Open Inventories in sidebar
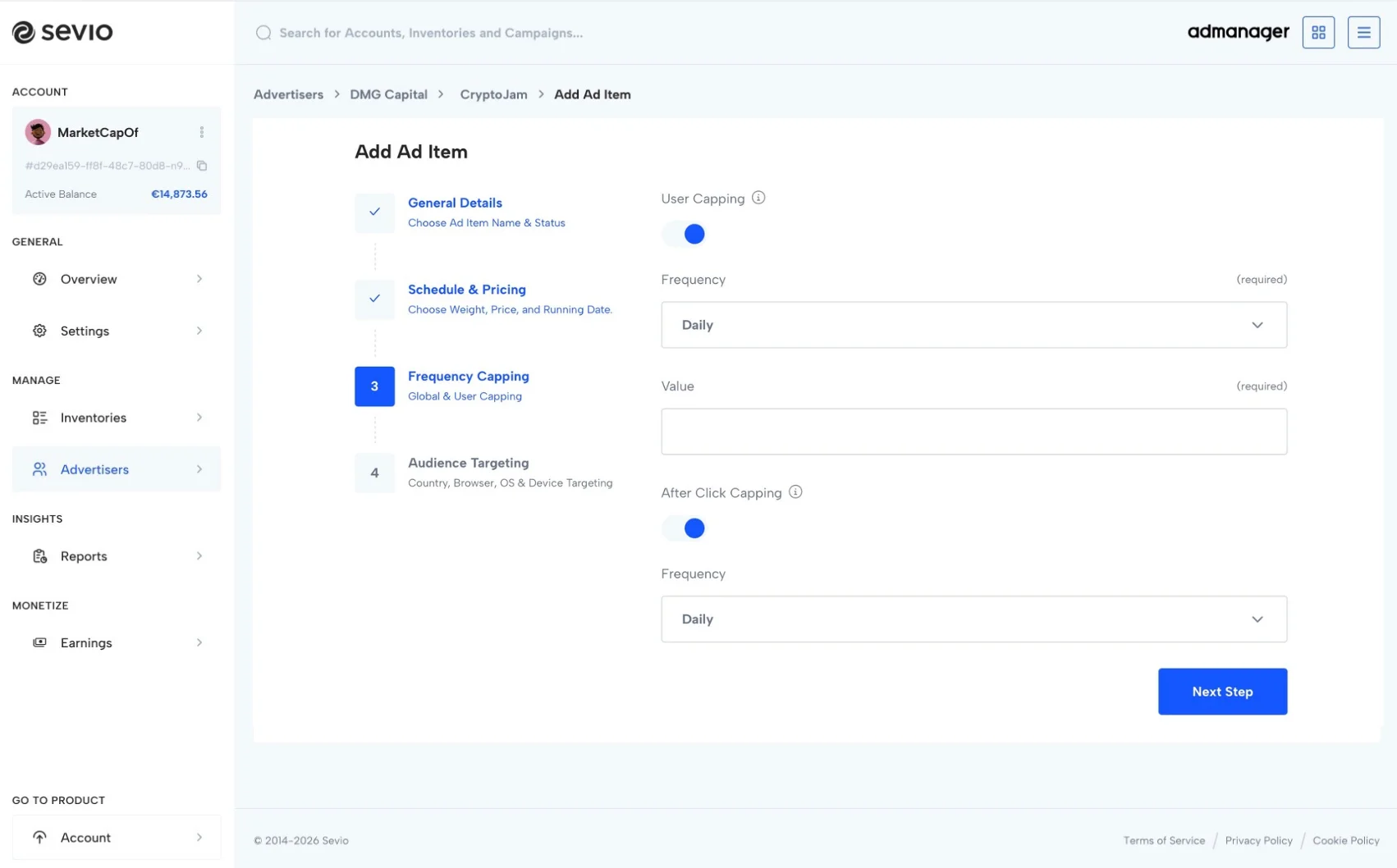The width and height of the screenshot is (1397, 868). pyautogui.click(x=117, y=418)
